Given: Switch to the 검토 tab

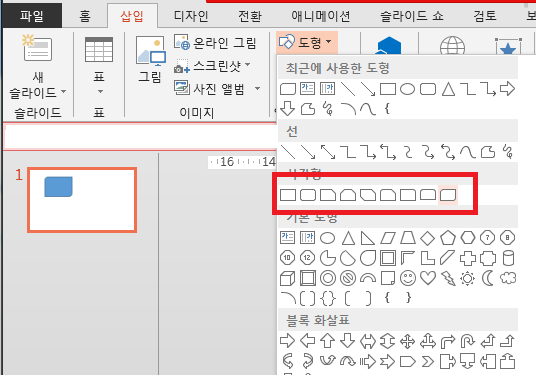Looking at the screenshot, I should pos(484,16).
